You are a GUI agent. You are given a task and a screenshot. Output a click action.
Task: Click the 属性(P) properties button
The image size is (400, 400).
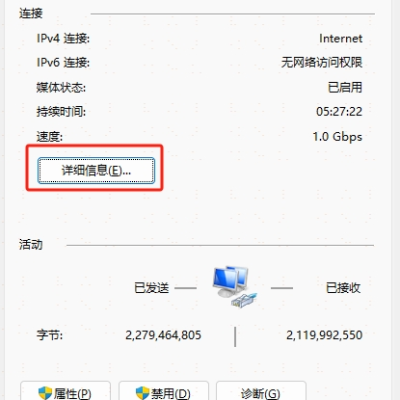pyautogui.click(x=65, y=391)
